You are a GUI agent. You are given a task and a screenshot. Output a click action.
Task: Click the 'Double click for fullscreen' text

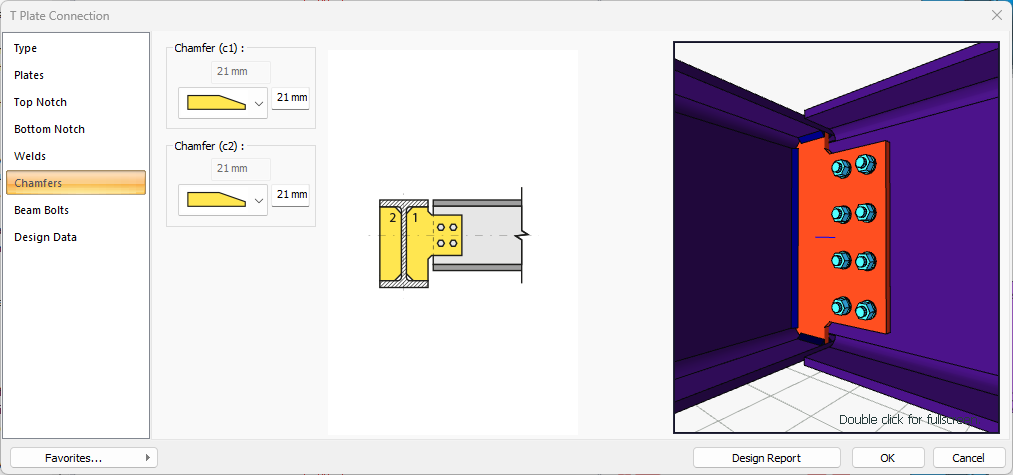(907, 419)
